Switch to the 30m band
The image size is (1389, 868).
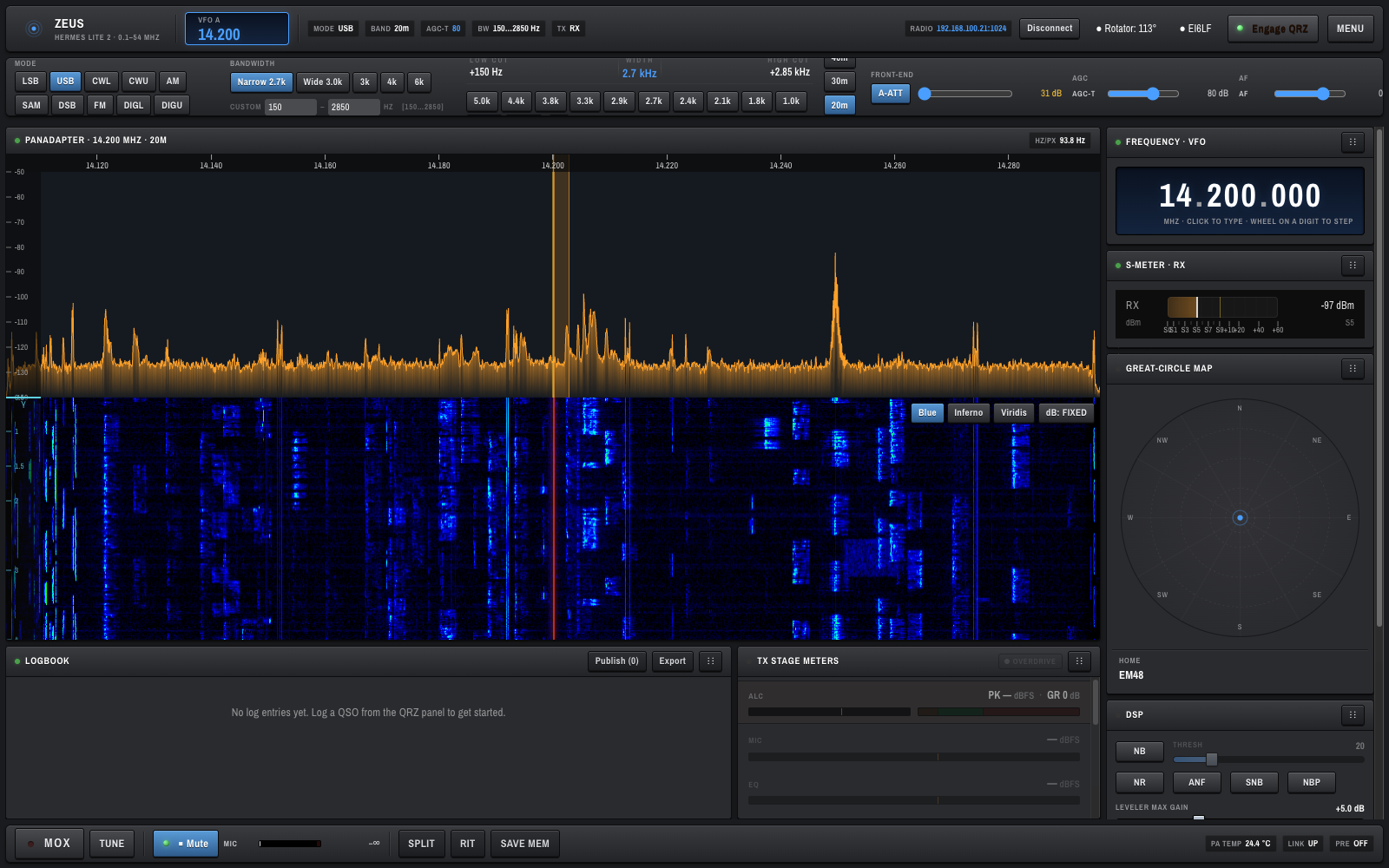coord(839,82)
